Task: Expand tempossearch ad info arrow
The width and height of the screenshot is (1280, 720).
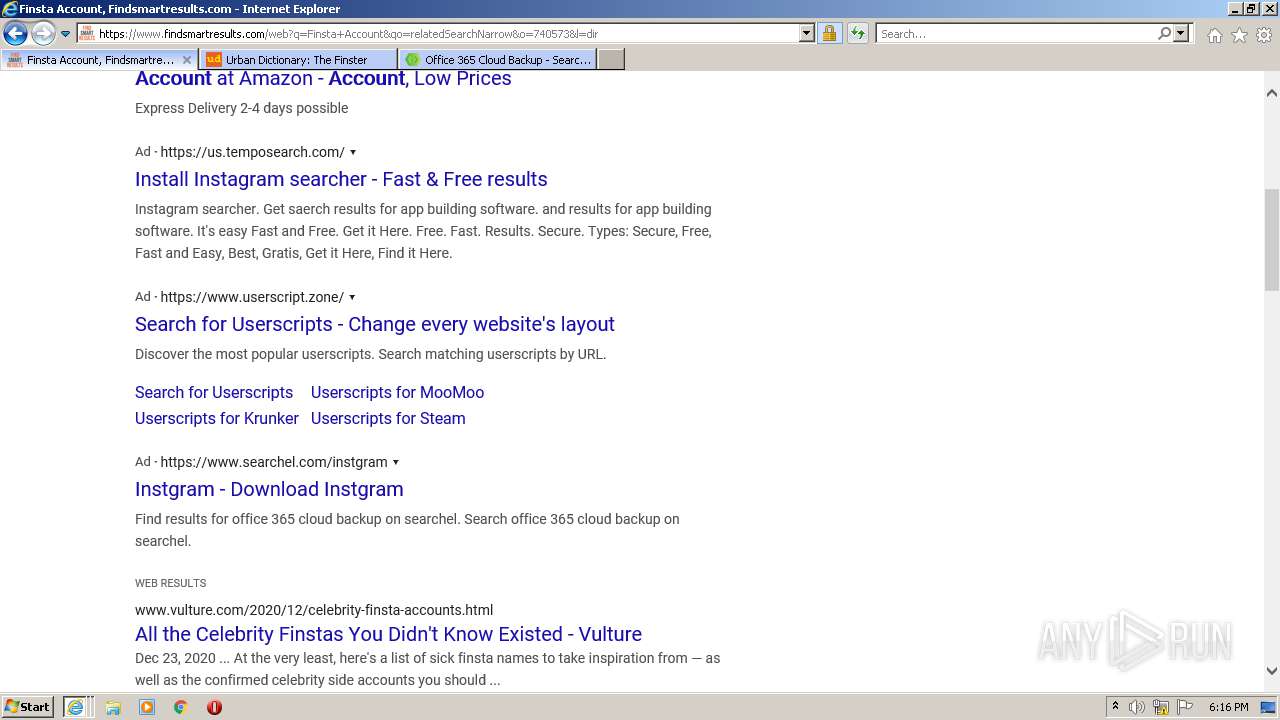Action: tap(352, 152)
